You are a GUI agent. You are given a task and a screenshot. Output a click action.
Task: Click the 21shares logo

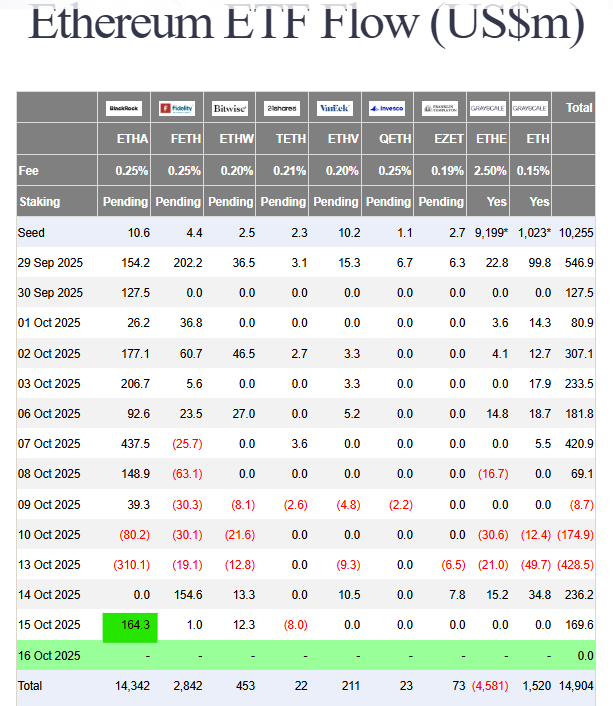pos(283,108)
